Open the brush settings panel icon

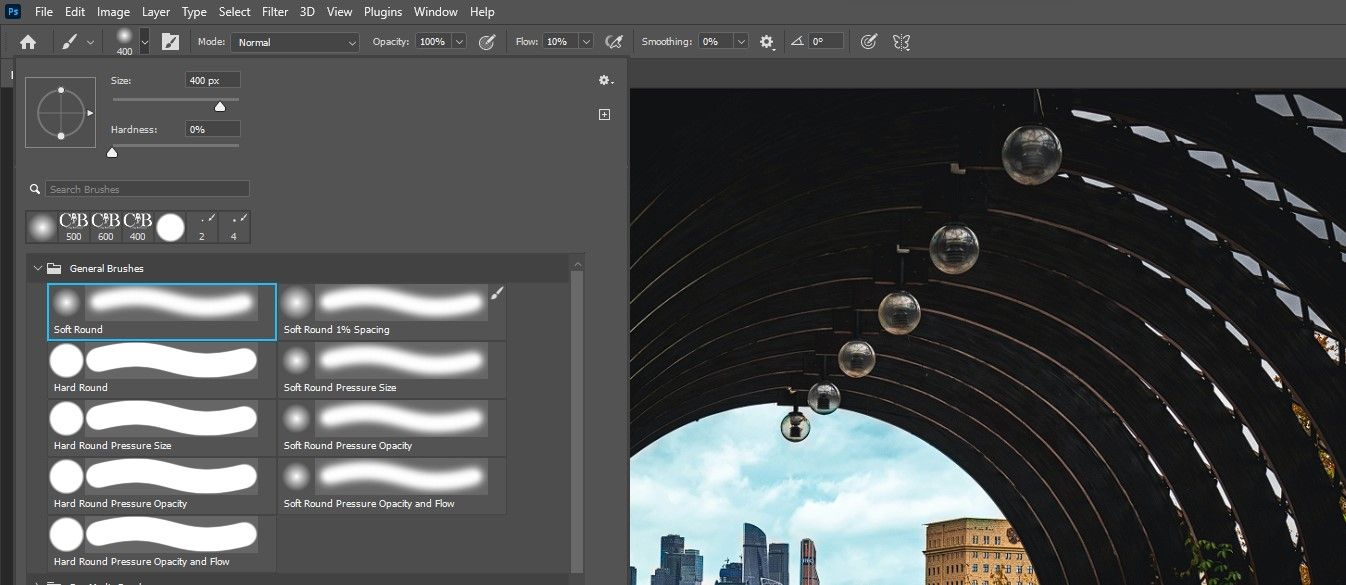point(170,42)
